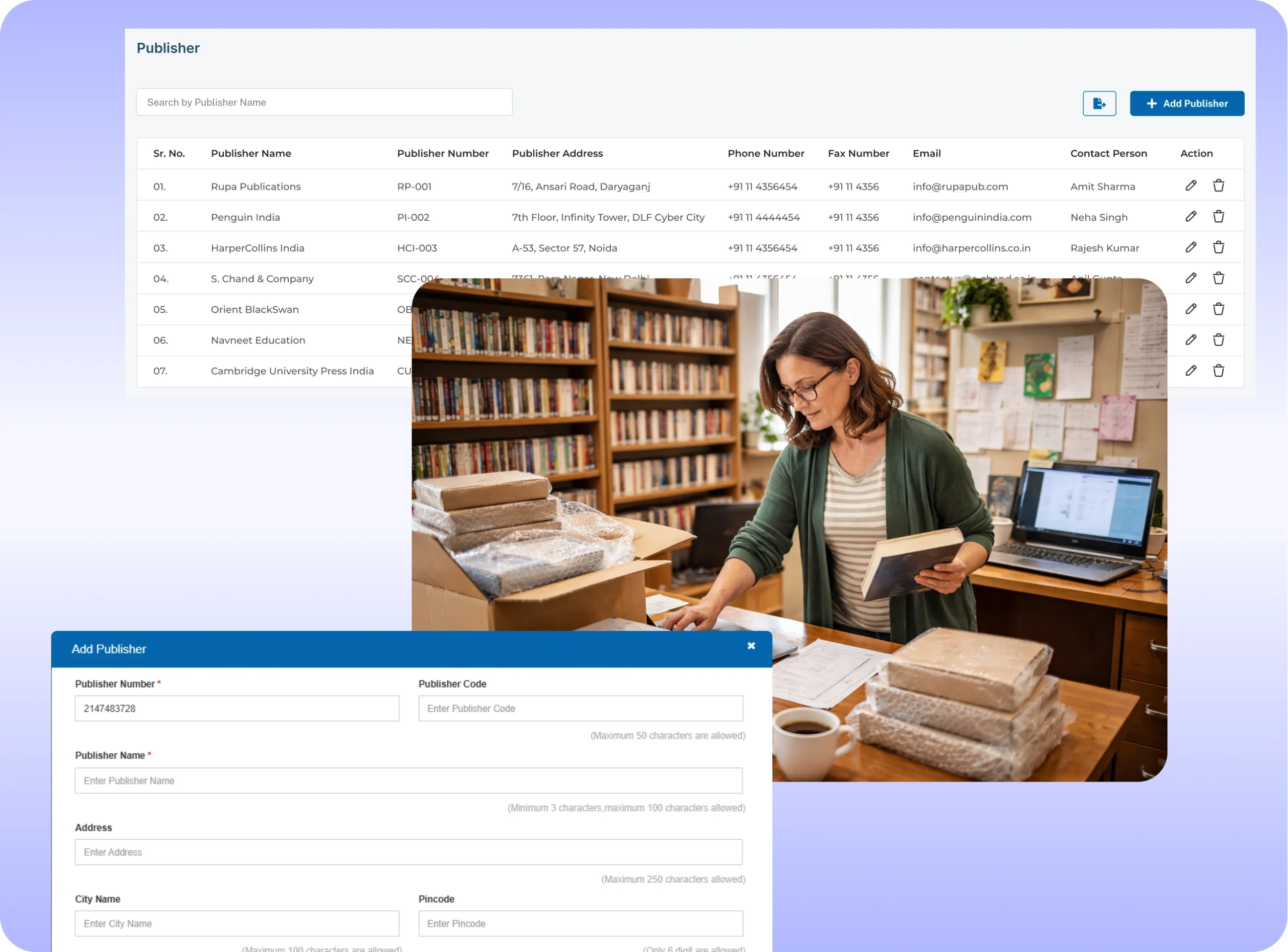
Task: Delete the Orient BlackSwan publisher
Action: (x=1218, y=309)
